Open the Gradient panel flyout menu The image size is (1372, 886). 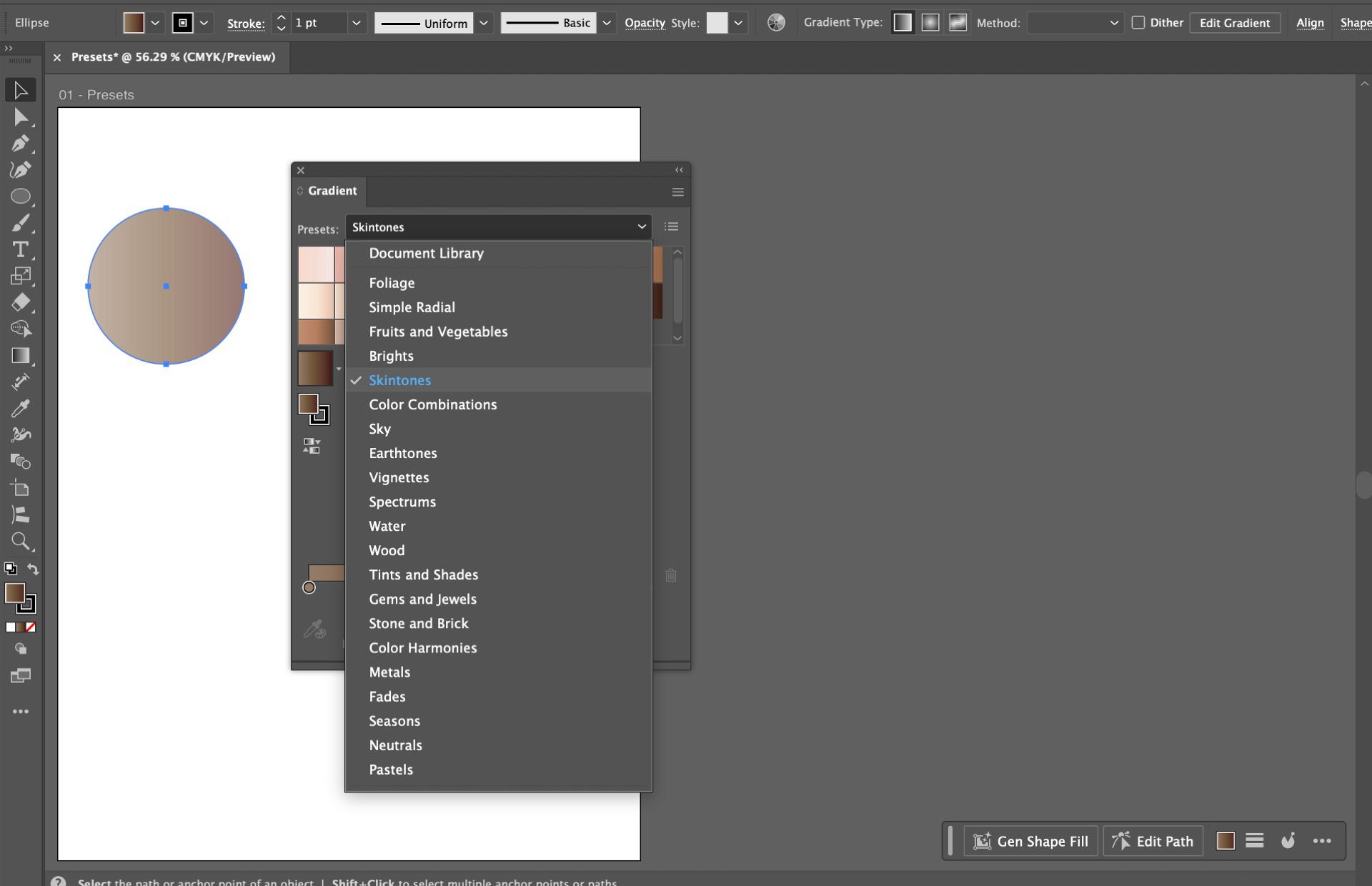click(x=677, y=191)
